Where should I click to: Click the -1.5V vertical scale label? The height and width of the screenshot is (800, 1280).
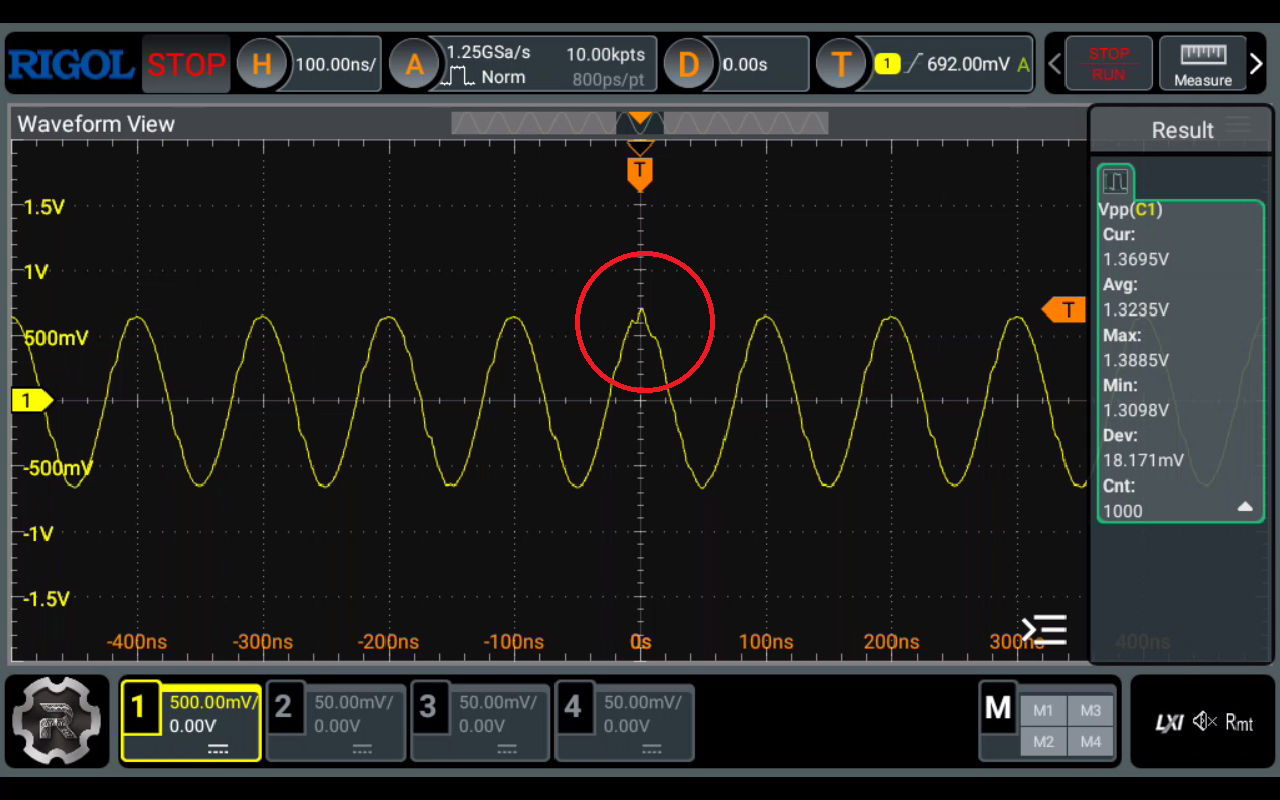click(46, 599)
